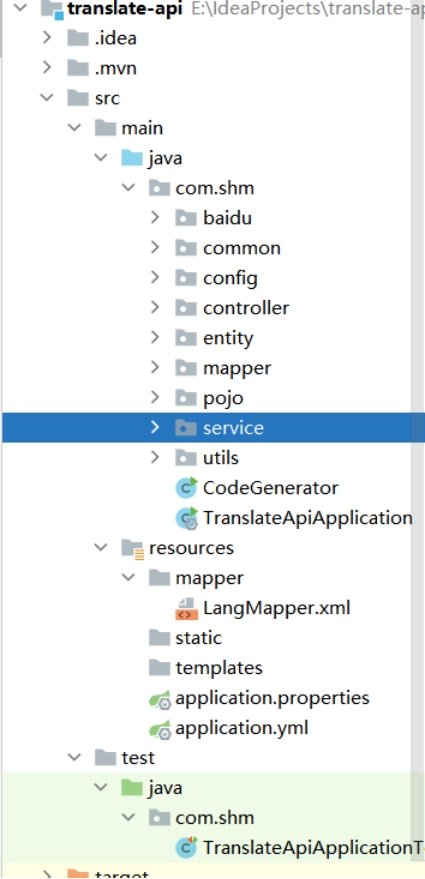Screen dimensions: 425x879
Task: Expand the pojo package chevron
Action: coord(155,397)
